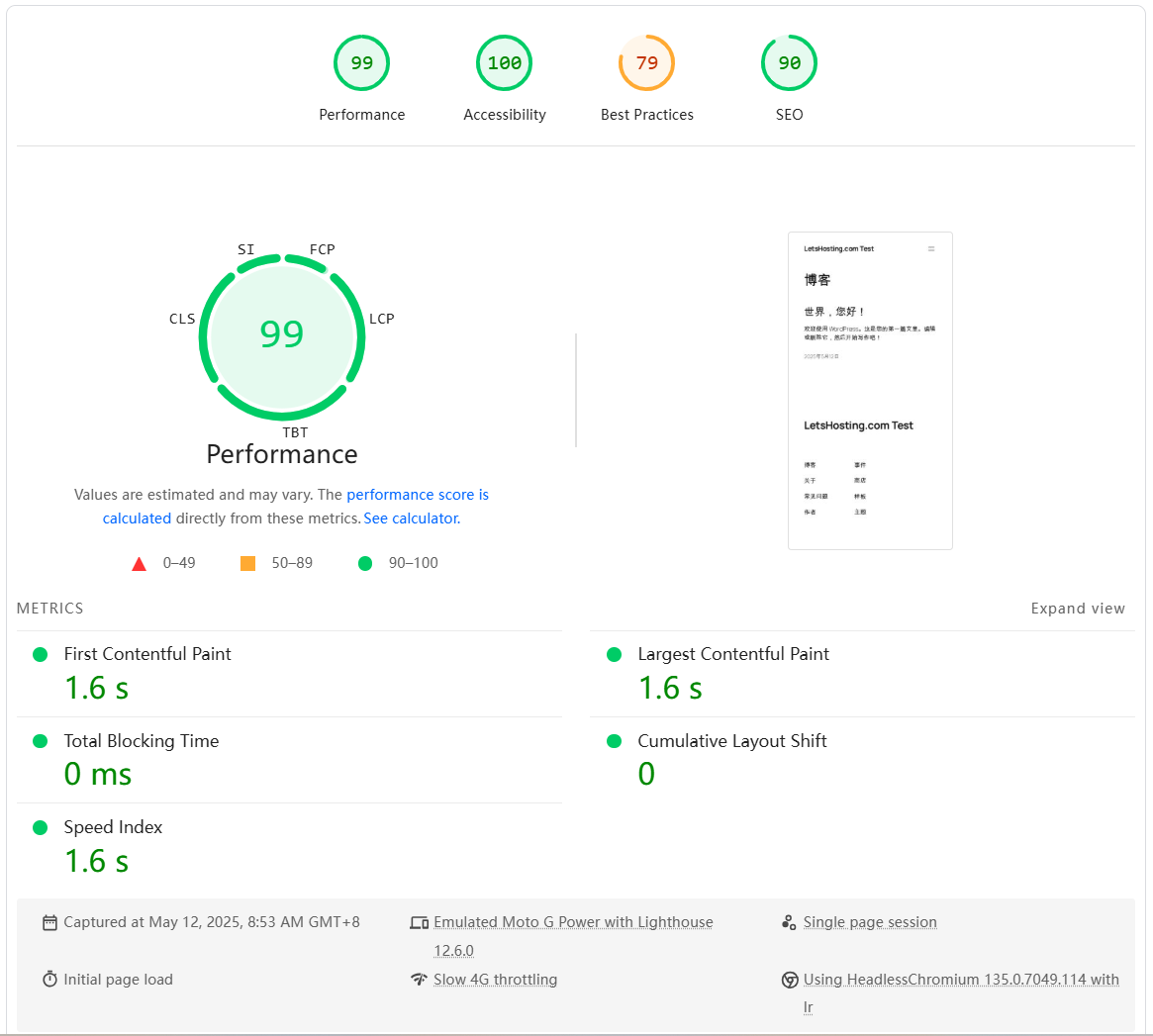Click the First Contentful Paint metric title

coord(147,654)
